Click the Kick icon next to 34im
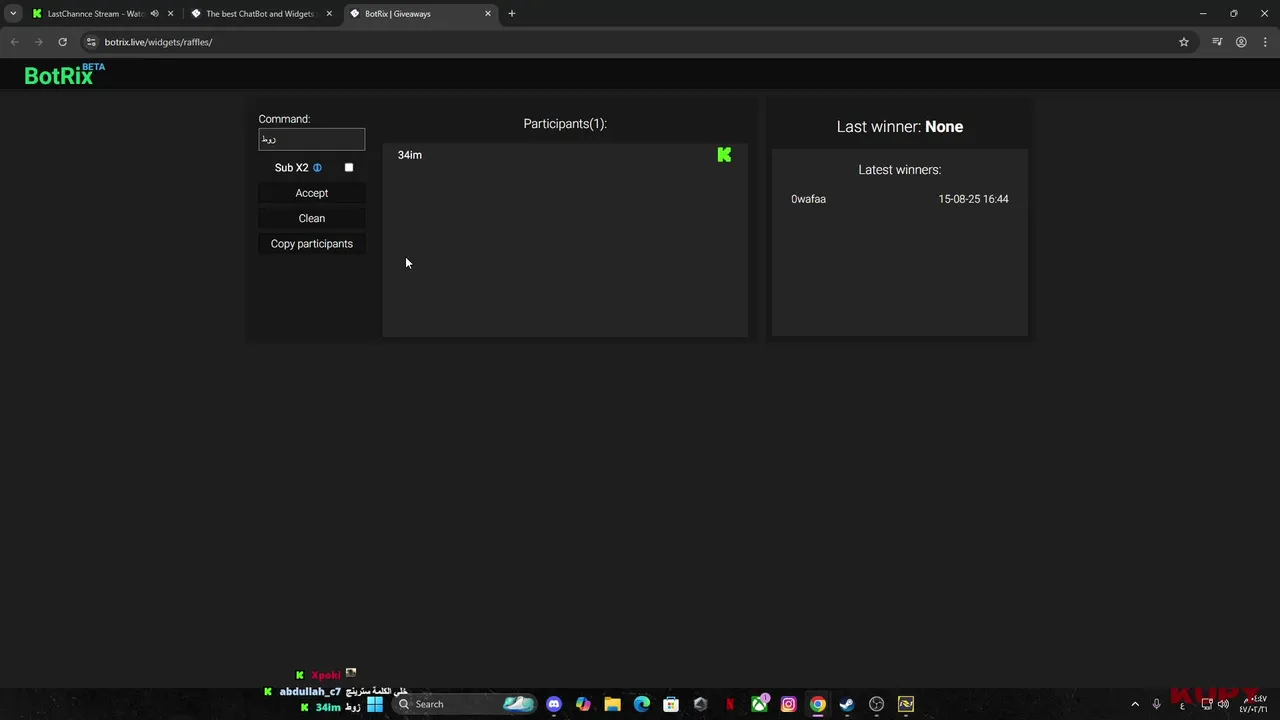This screenshot has width=1280, height=720. point(724,154)
